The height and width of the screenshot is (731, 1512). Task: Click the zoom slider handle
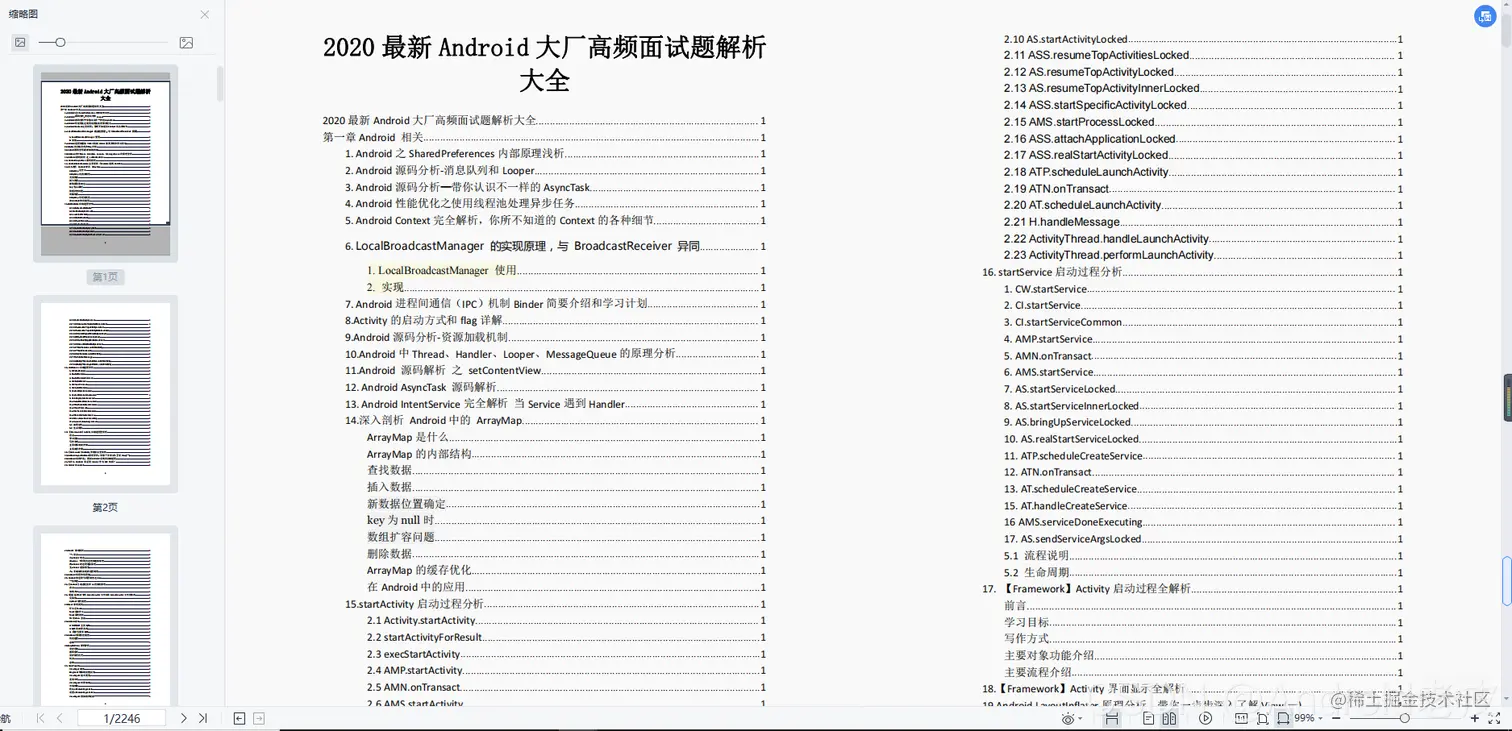[x=1404, y=718]
